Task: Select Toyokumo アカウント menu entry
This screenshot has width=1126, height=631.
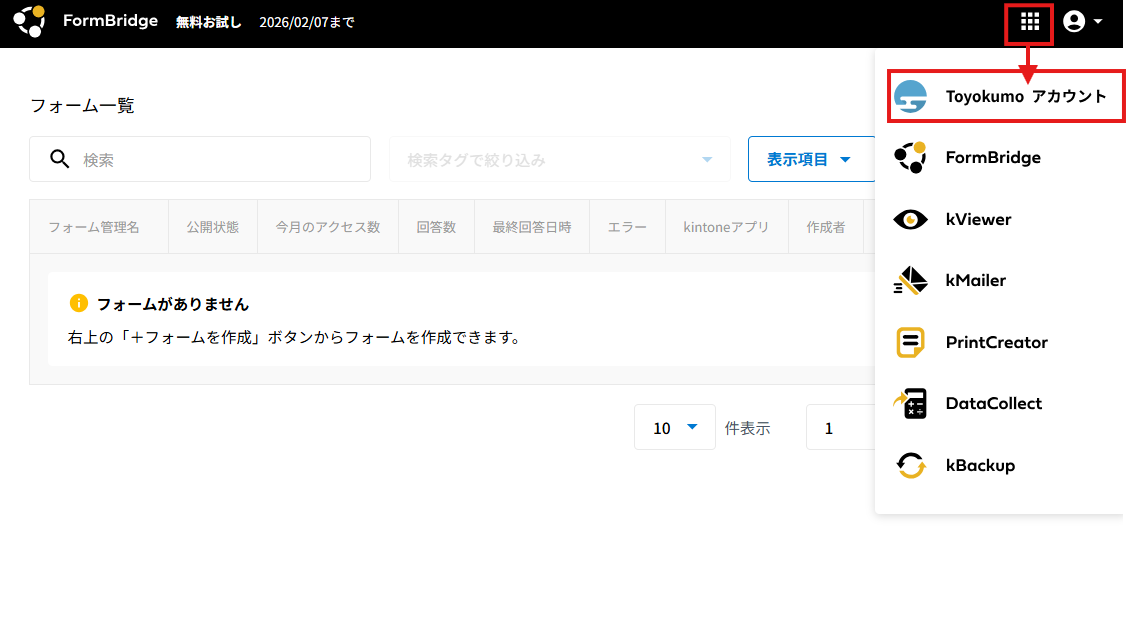Action: (x=1026, y=97)
